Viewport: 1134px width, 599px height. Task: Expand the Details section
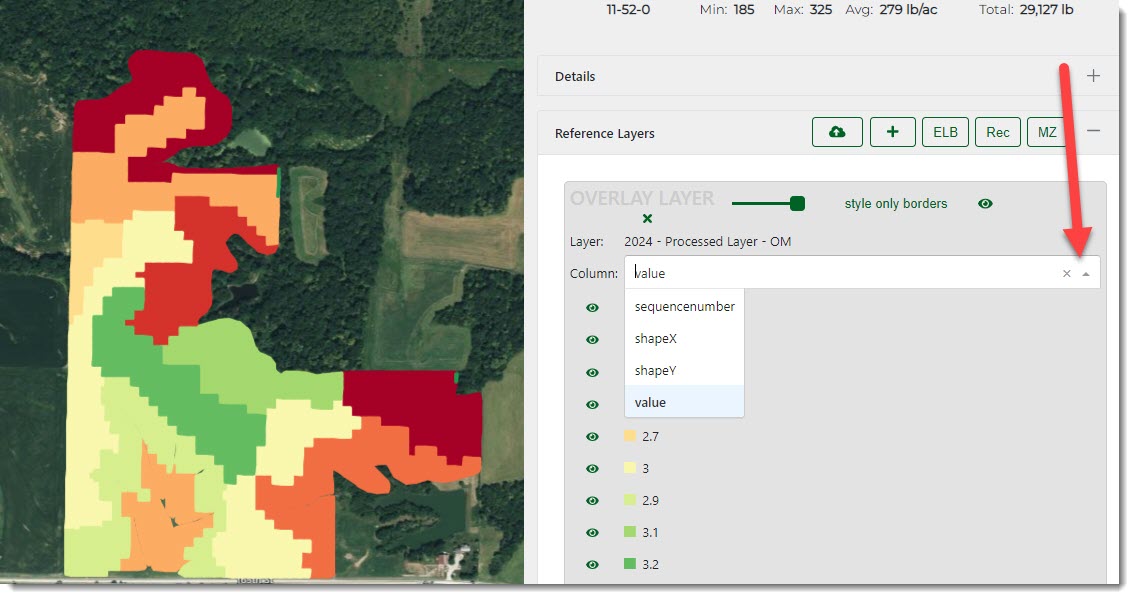tap(1093, 76)
